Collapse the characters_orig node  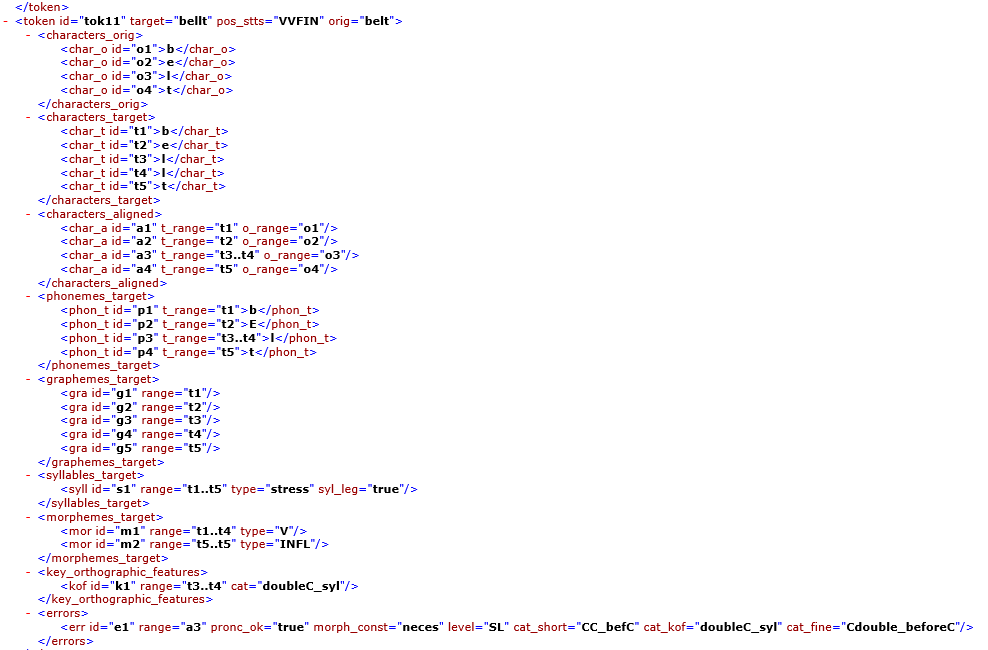[29, 35]
